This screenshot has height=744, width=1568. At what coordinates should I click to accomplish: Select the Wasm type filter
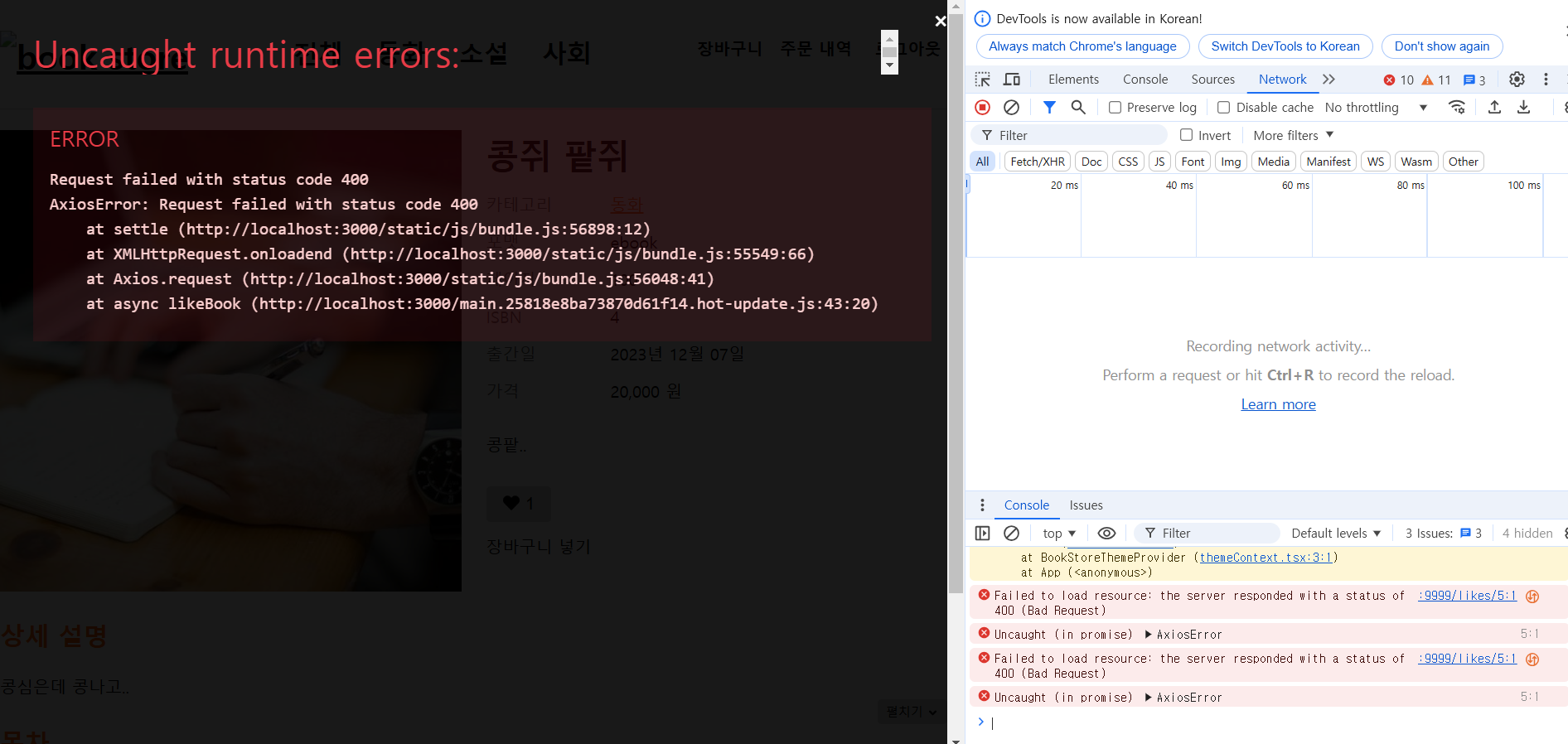point(1416,162)
